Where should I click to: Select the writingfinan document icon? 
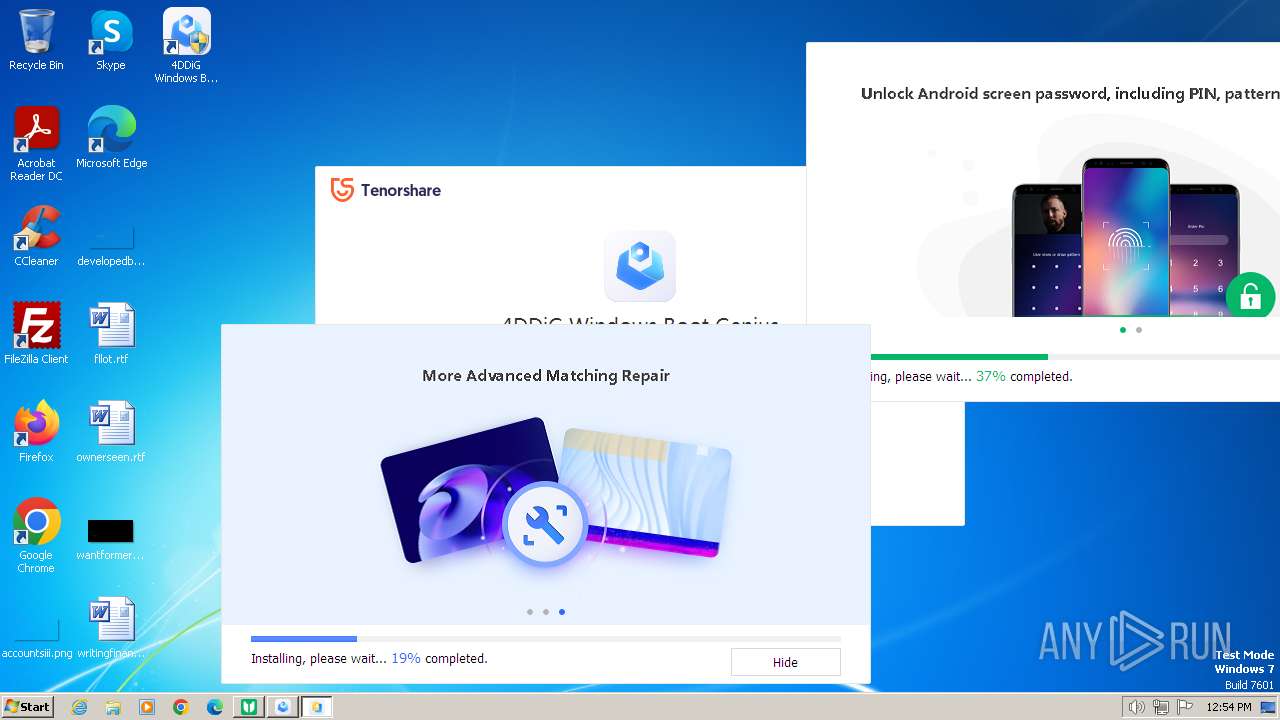tap(111, 628)
